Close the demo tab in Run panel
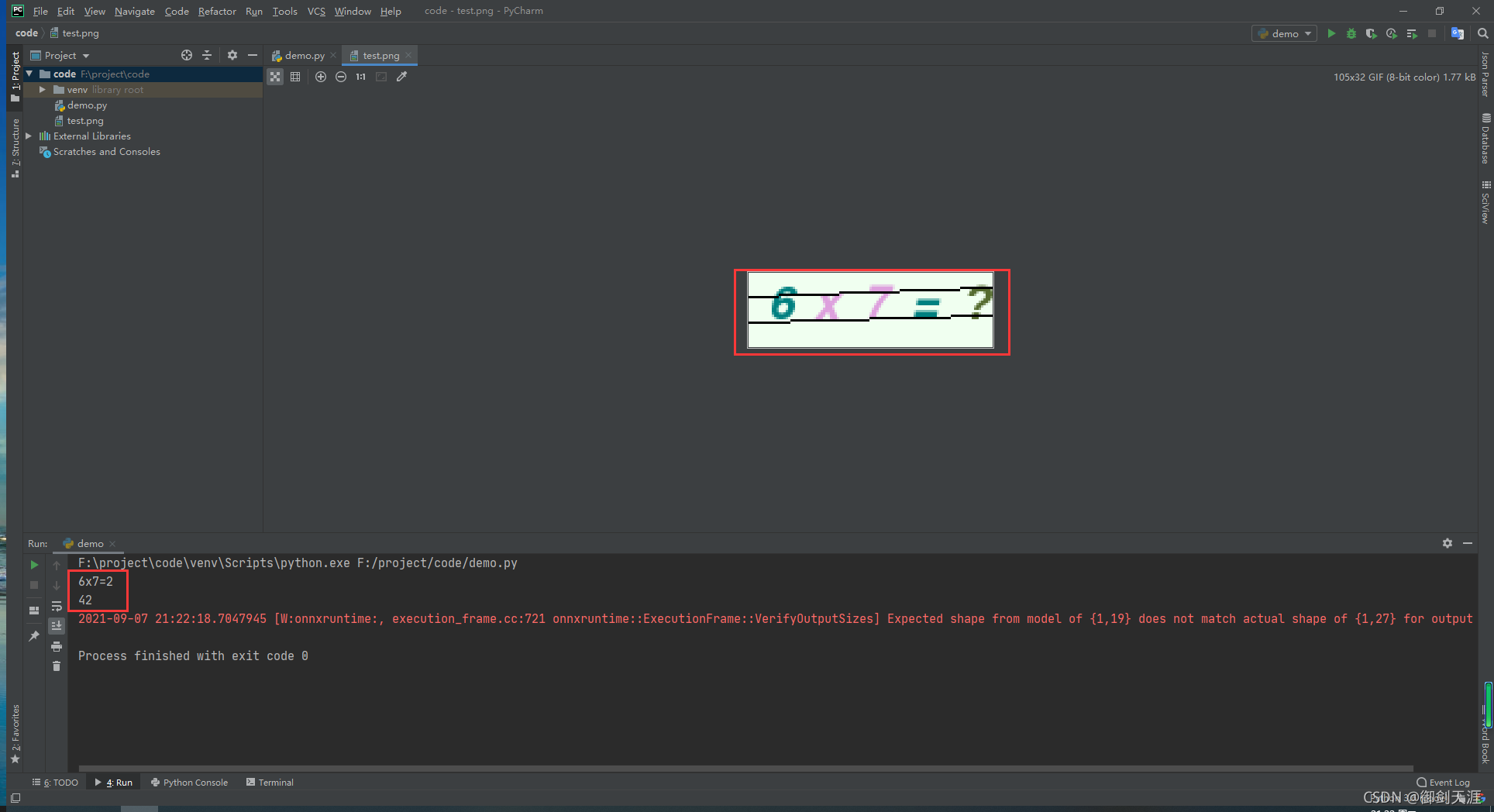The width and height of the screenshot is (1494, 812). 113,543
